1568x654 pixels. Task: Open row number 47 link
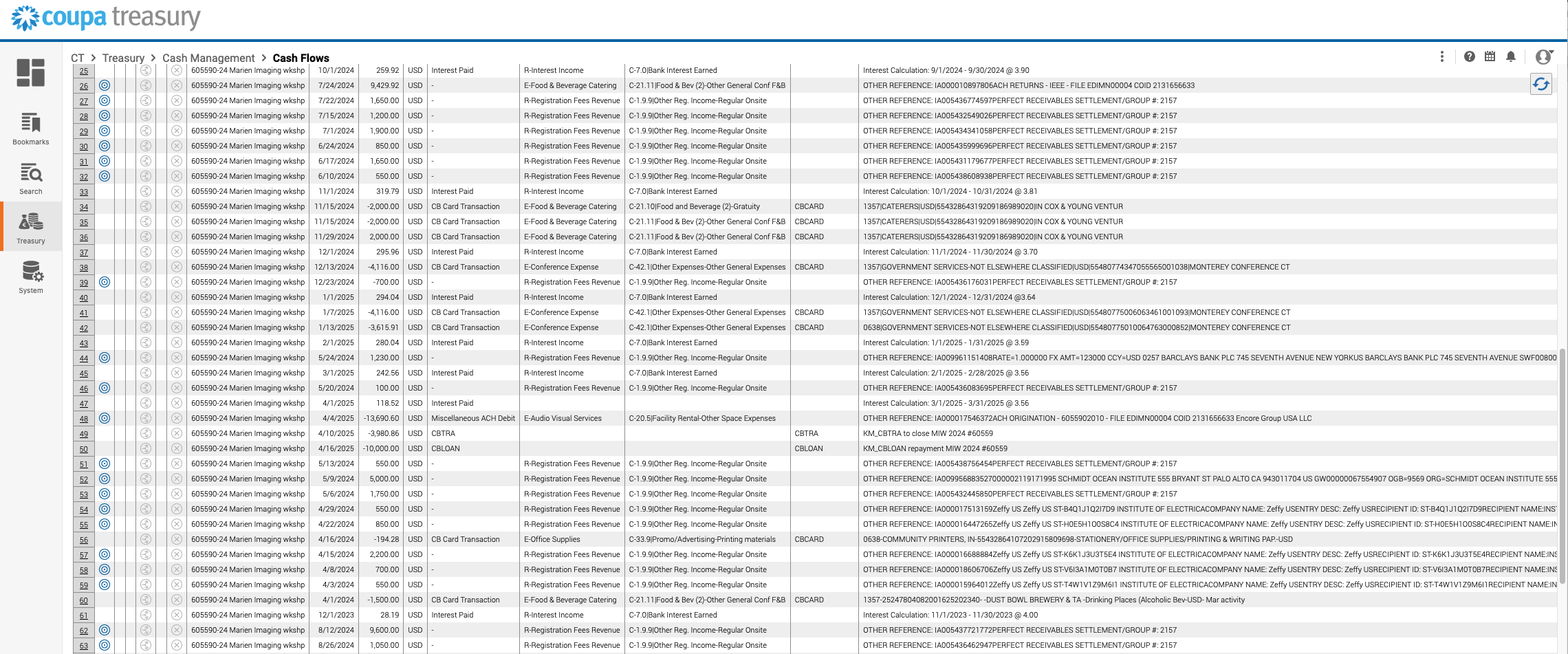click(84, 404)
